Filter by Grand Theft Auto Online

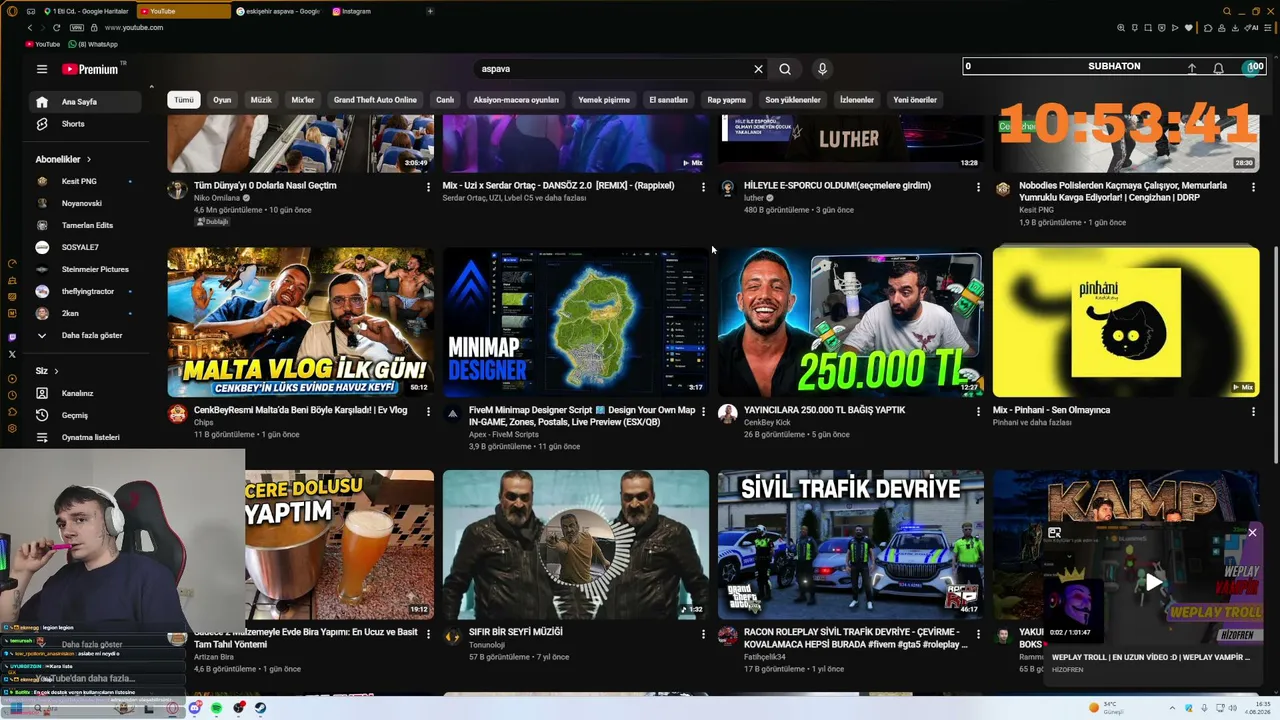(x=375, y=100)
